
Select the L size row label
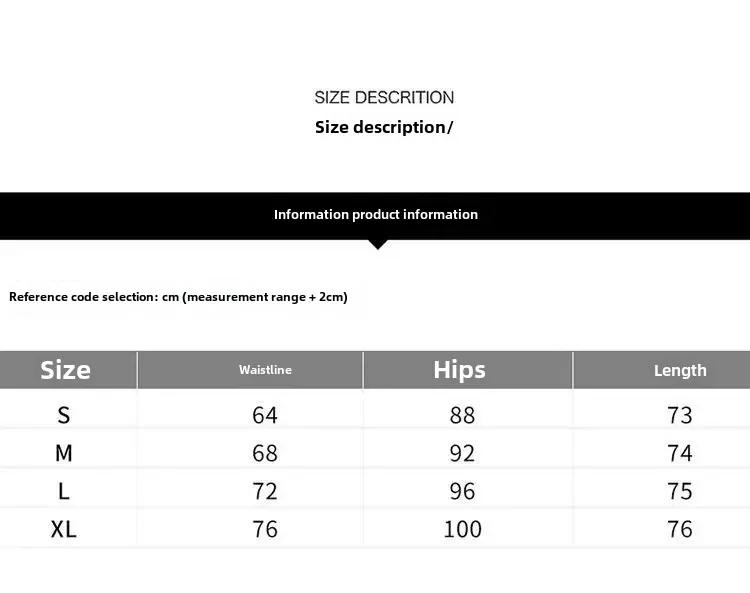(x=64, y=491)
